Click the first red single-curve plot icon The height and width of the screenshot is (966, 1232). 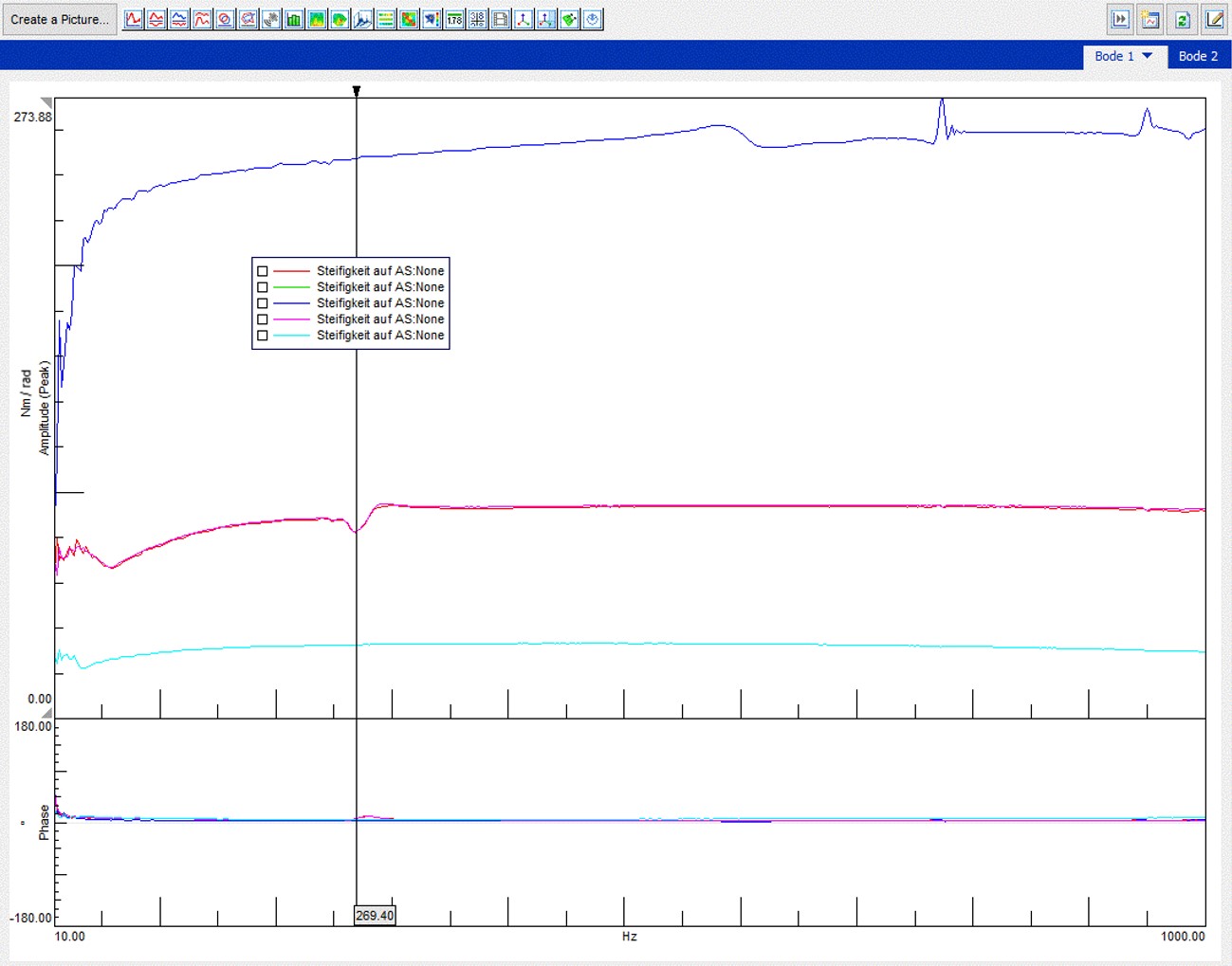tap(134, 19)
